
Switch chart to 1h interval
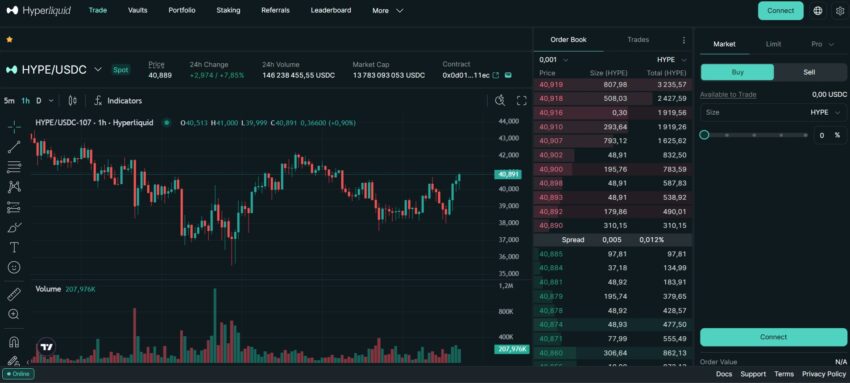[25, 101]
